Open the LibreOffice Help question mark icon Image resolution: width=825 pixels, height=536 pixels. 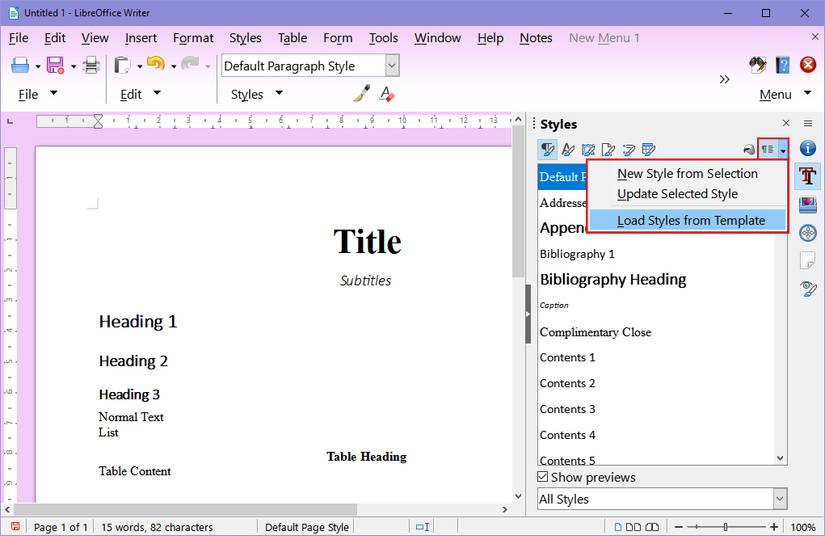click(x=783, y=65)
